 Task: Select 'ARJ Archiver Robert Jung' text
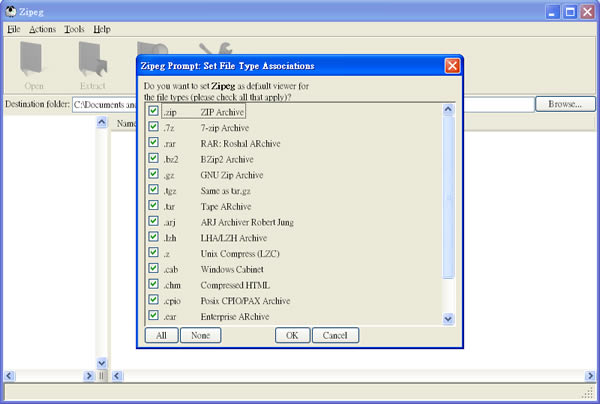coord(247,222)
